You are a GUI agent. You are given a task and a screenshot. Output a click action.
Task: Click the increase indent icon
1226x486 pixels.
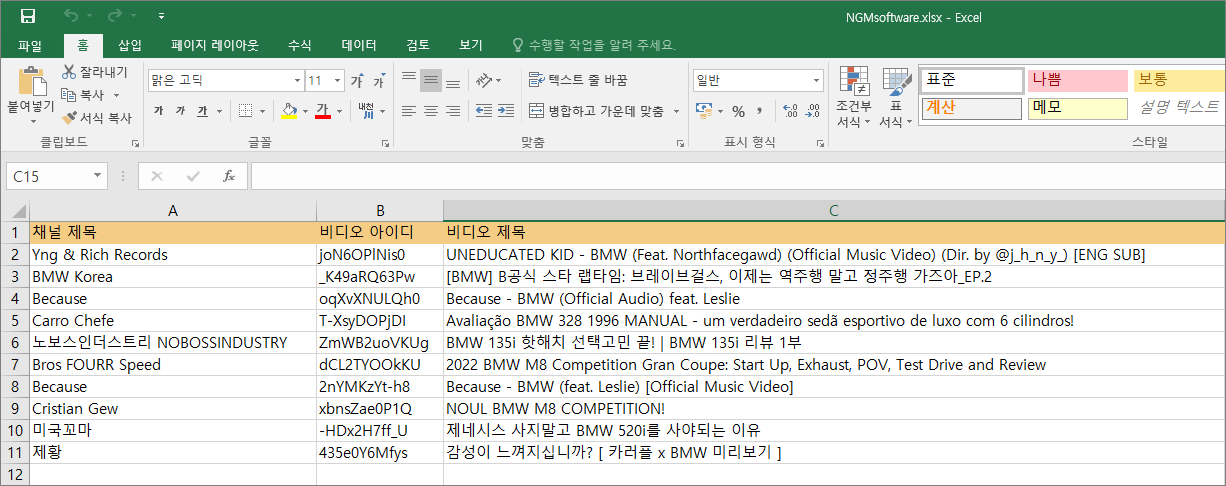click(x=505, y=110)
